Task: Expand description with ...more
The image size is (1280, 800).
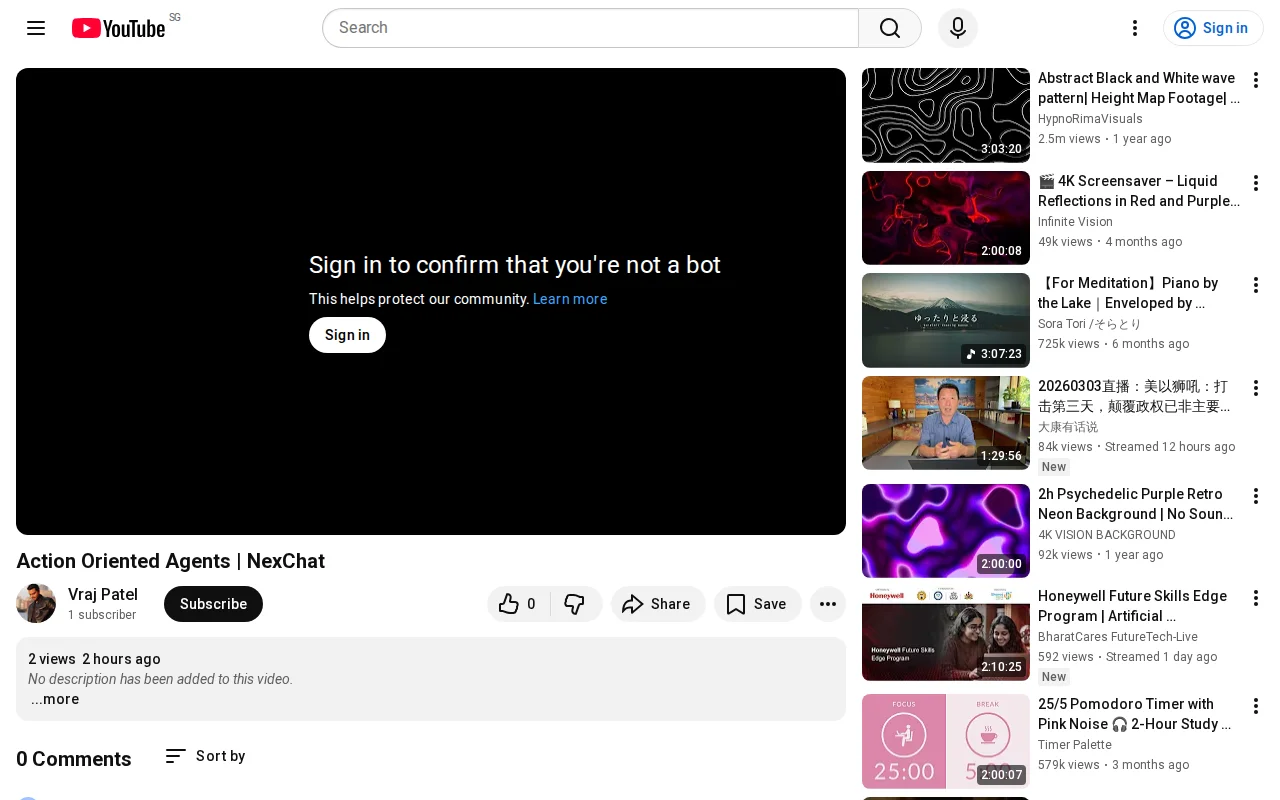Action: point(55,699)
